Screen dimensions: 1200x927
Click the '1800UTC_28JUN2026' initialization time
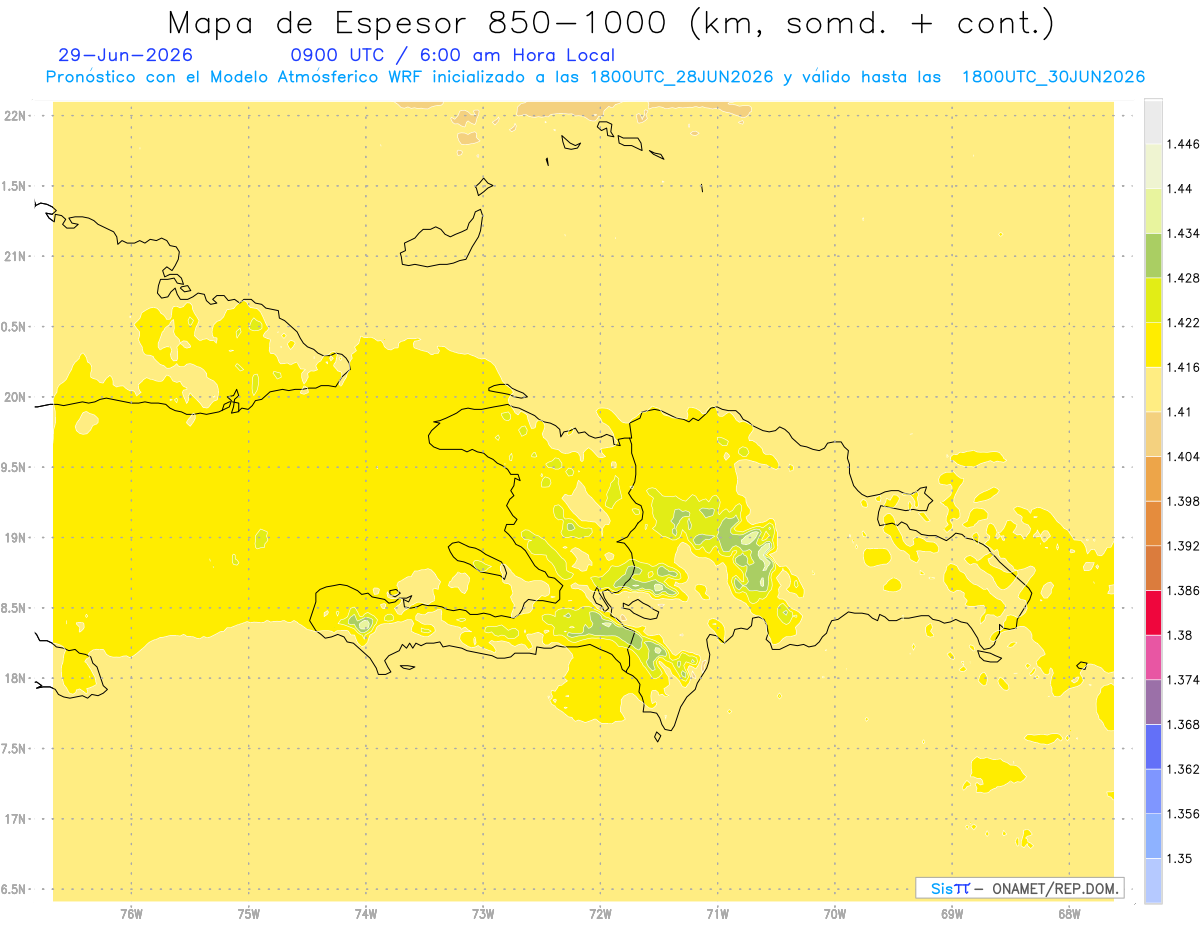pyautogui.click(x=681, y=77)
